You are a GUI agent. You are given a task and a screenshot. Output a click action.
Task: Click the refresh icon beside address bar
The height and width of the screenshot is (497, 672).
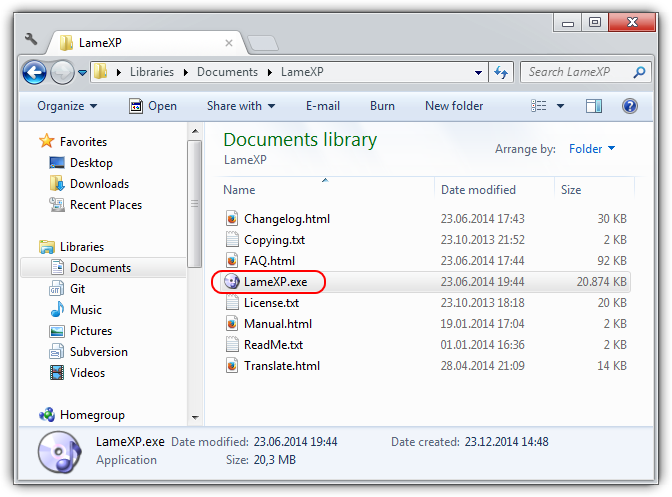pyautogui.click(x=501, y=72)
